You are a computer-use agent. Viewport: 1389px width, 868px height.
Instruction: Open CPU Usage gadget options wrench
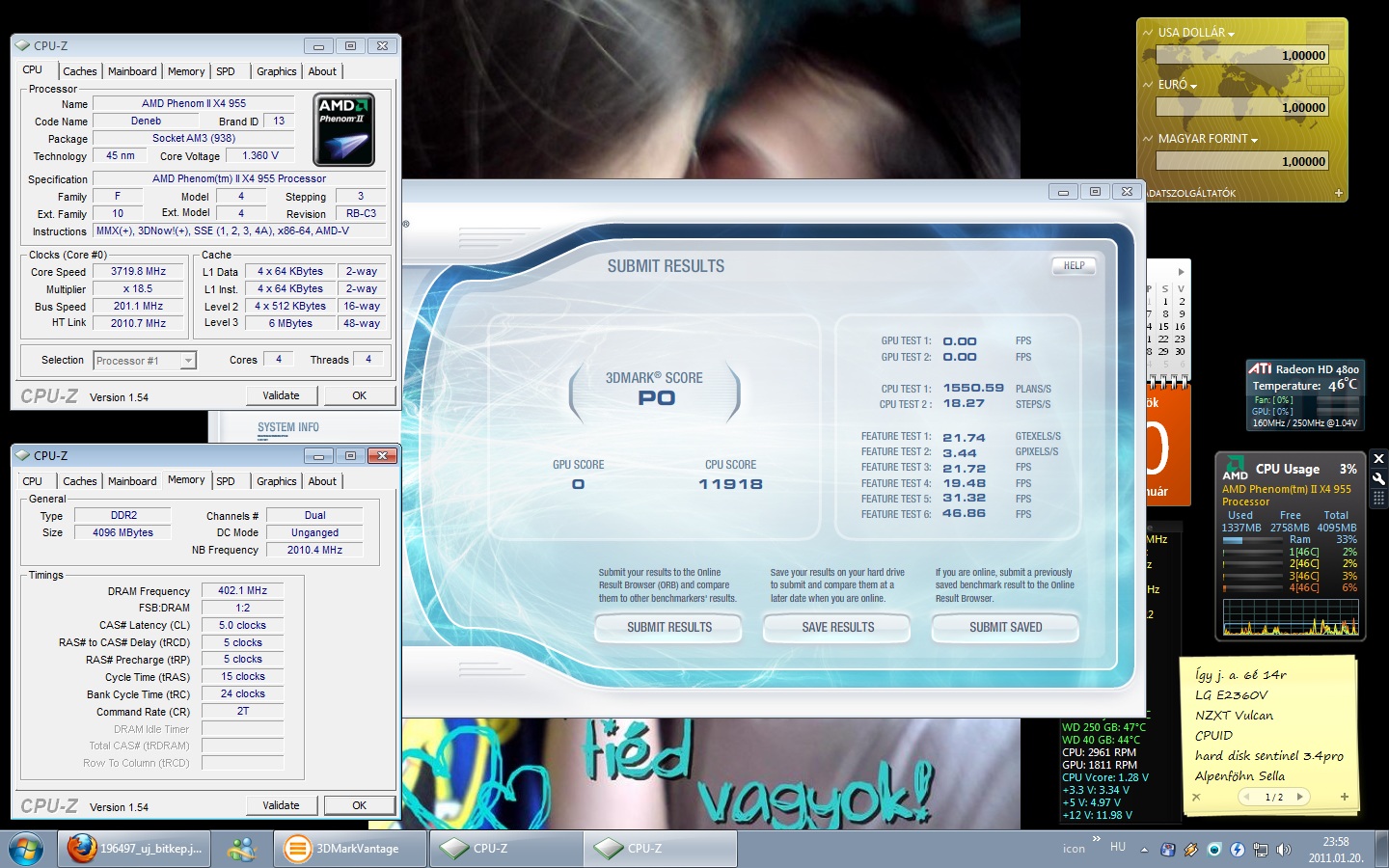(x=1378, y=478)
